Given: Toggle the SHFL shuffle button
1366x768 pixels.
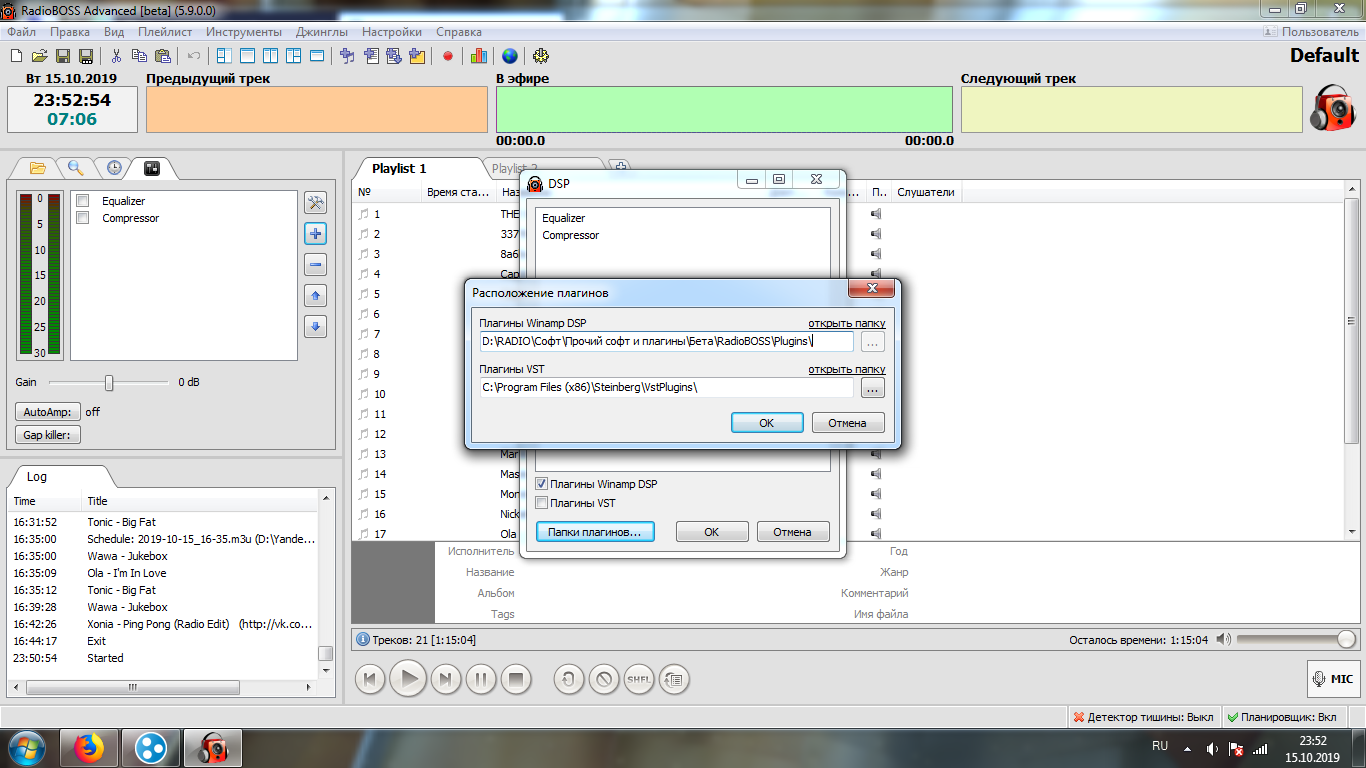Looking at the screenshot, I should [x=639, y=680].
